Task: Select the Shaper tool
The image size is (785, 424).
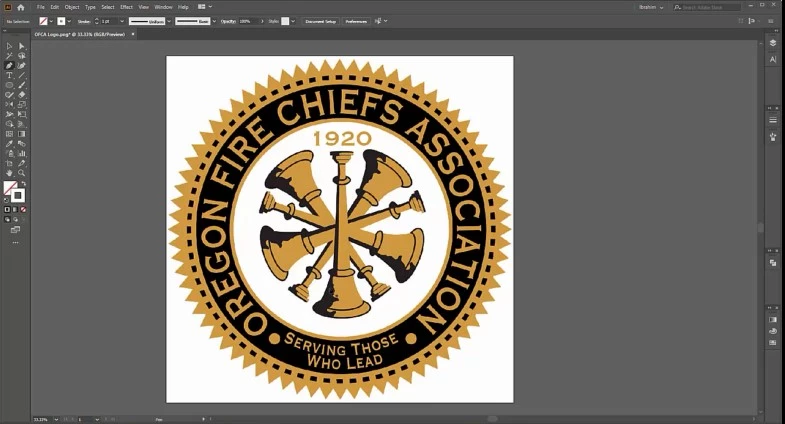Action: (x=9, y=95)
